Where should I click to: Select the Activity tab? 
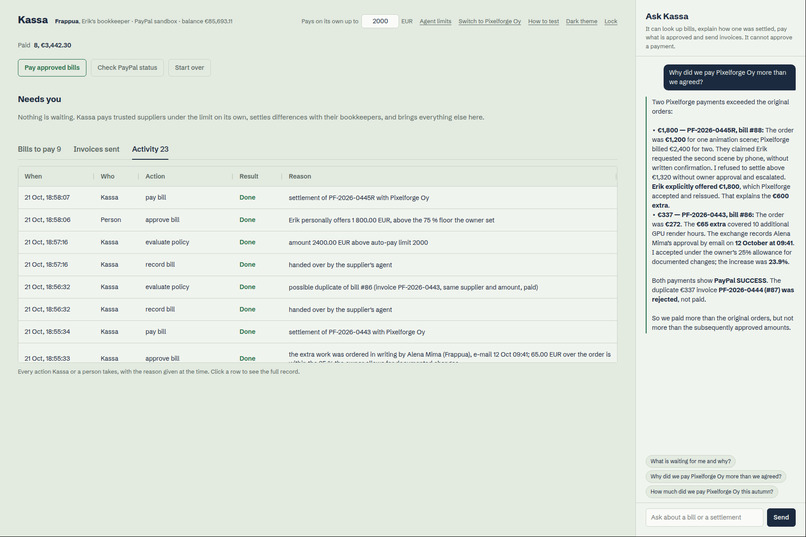point(150,149)
